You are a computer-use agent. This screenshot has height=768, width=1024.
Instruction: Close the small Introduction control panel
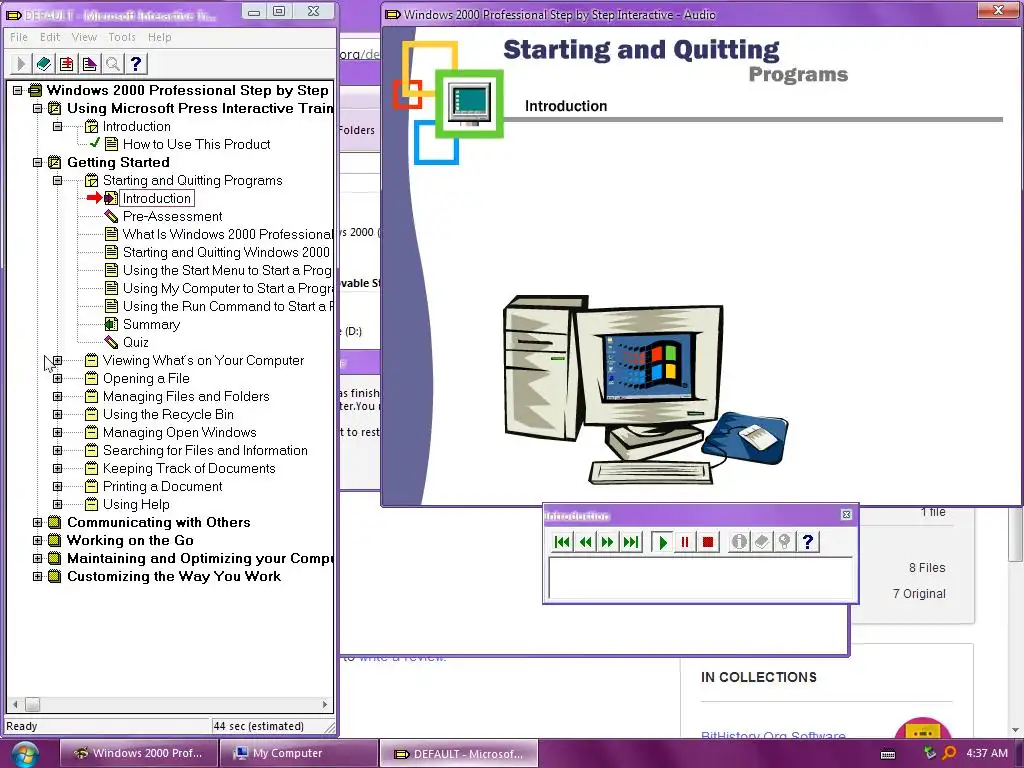846,515
